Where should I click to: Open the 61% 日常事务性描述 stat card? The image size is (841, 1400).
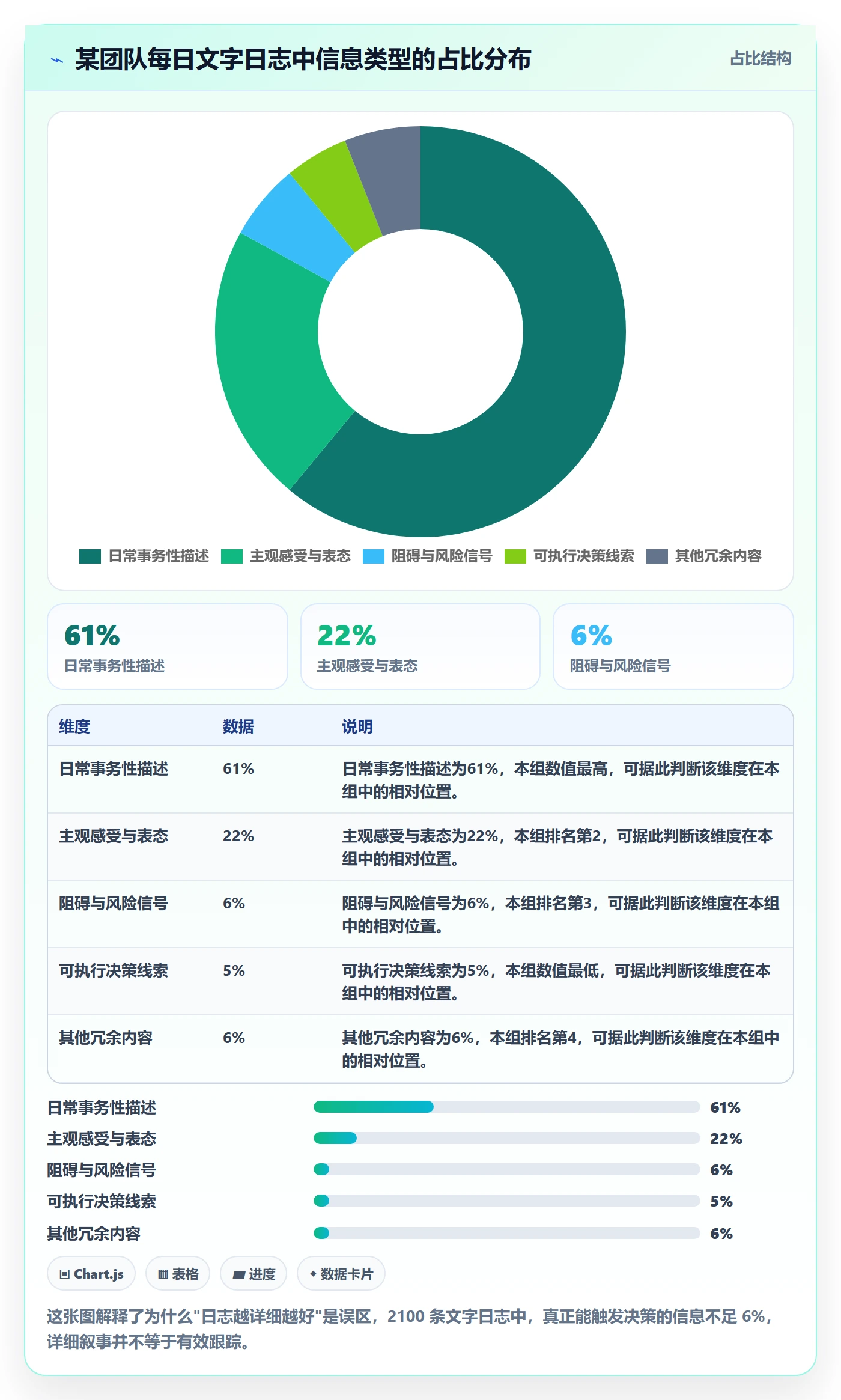pos(168,647)
